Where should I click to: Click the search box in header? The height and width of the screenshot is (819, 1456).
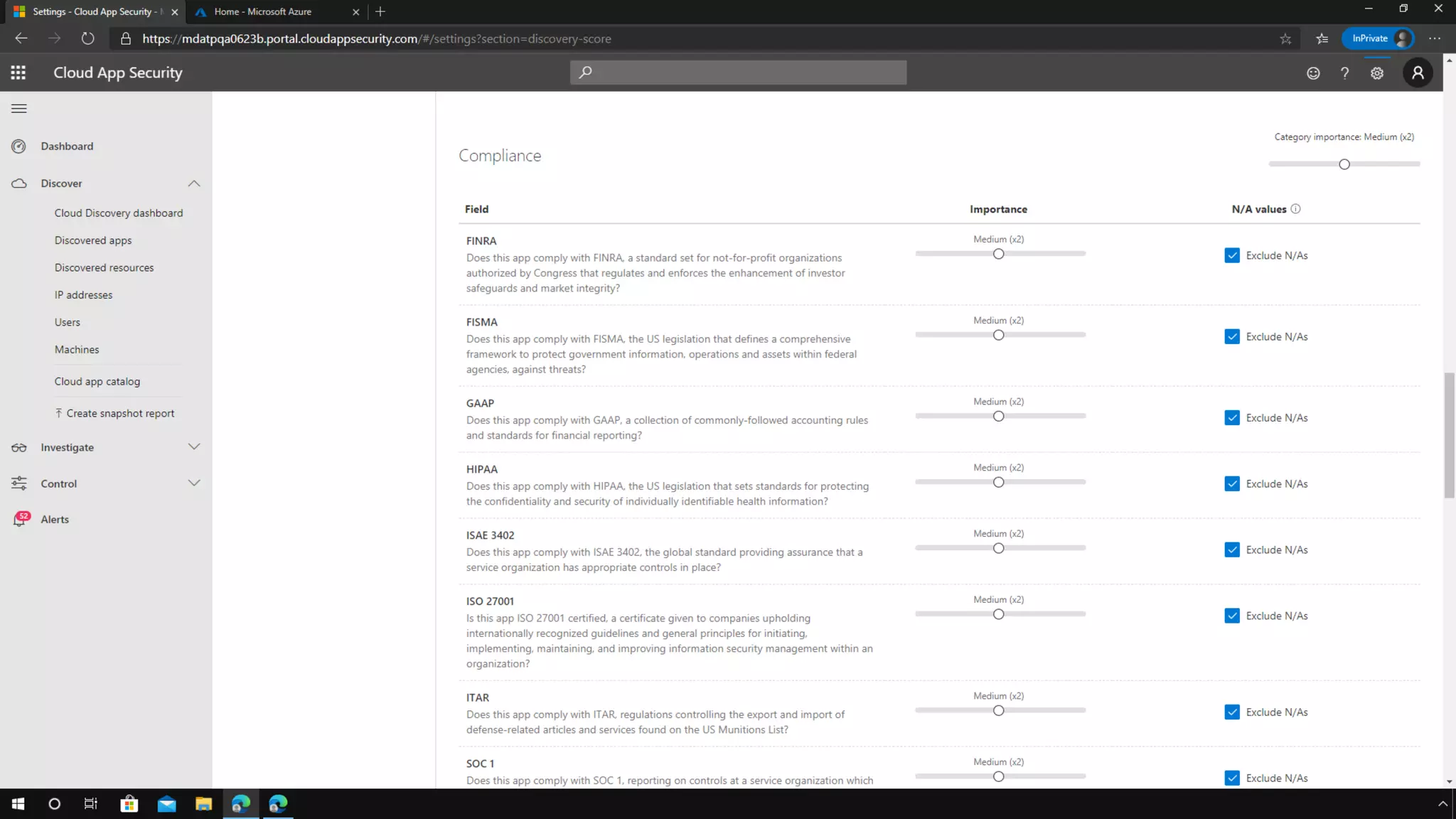(738, 73)
